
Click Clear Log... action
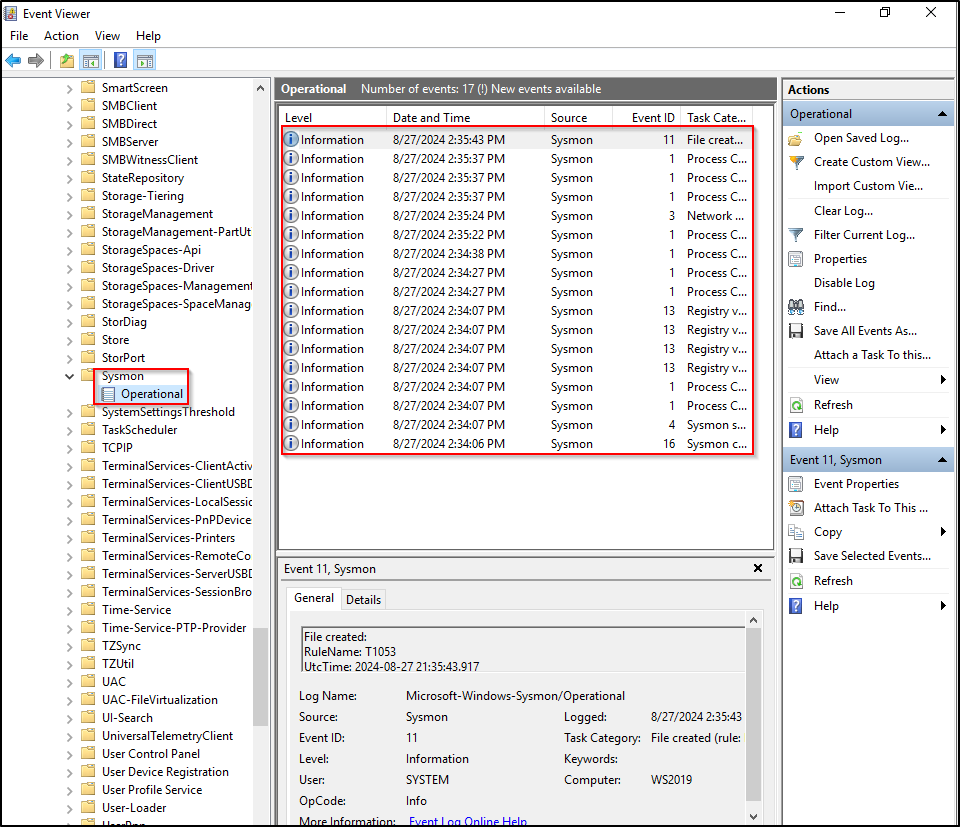[x=843, y=211]
